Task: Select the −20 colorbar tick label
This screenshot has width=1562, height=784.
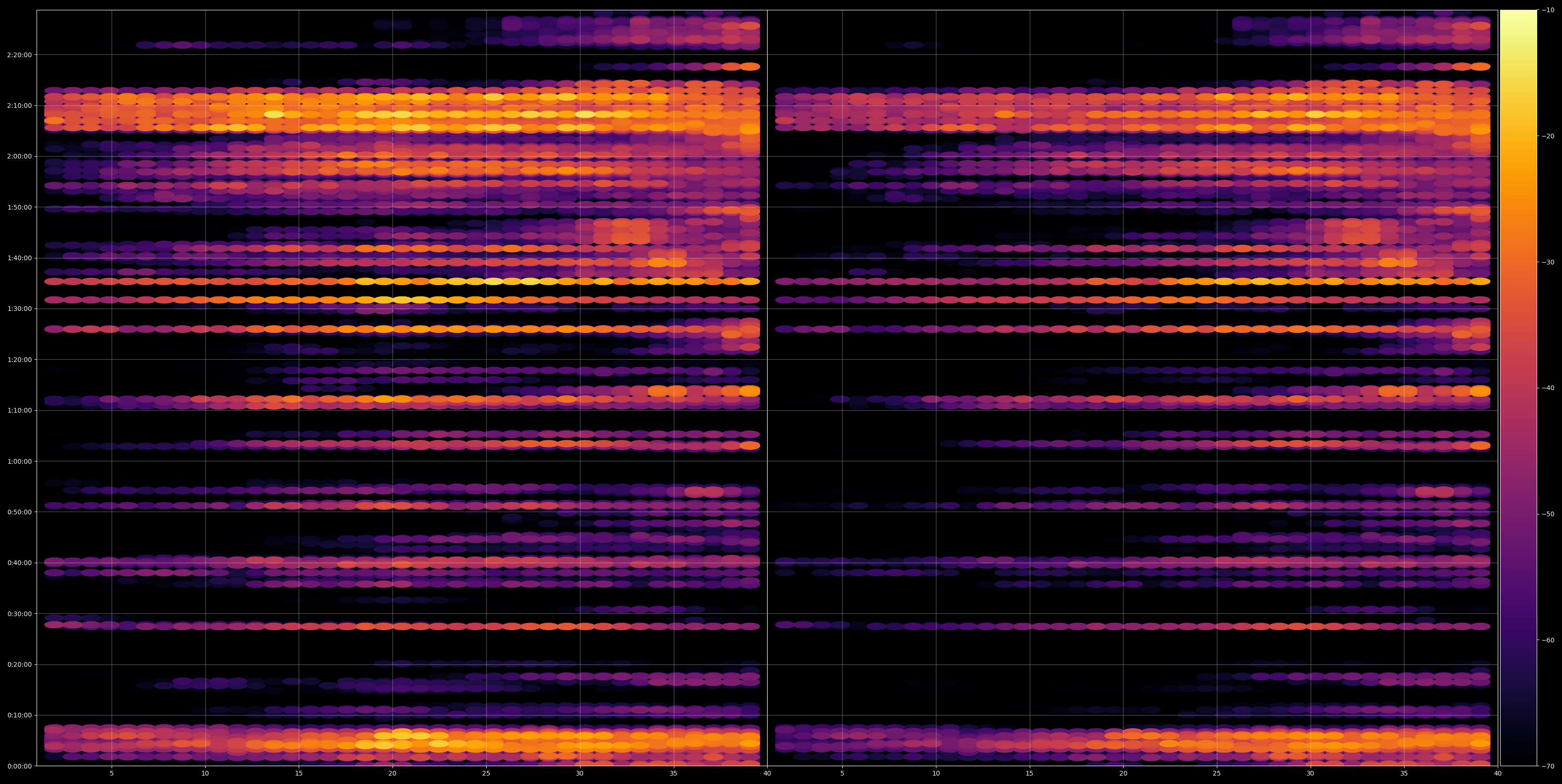Action: point(1548,136)
